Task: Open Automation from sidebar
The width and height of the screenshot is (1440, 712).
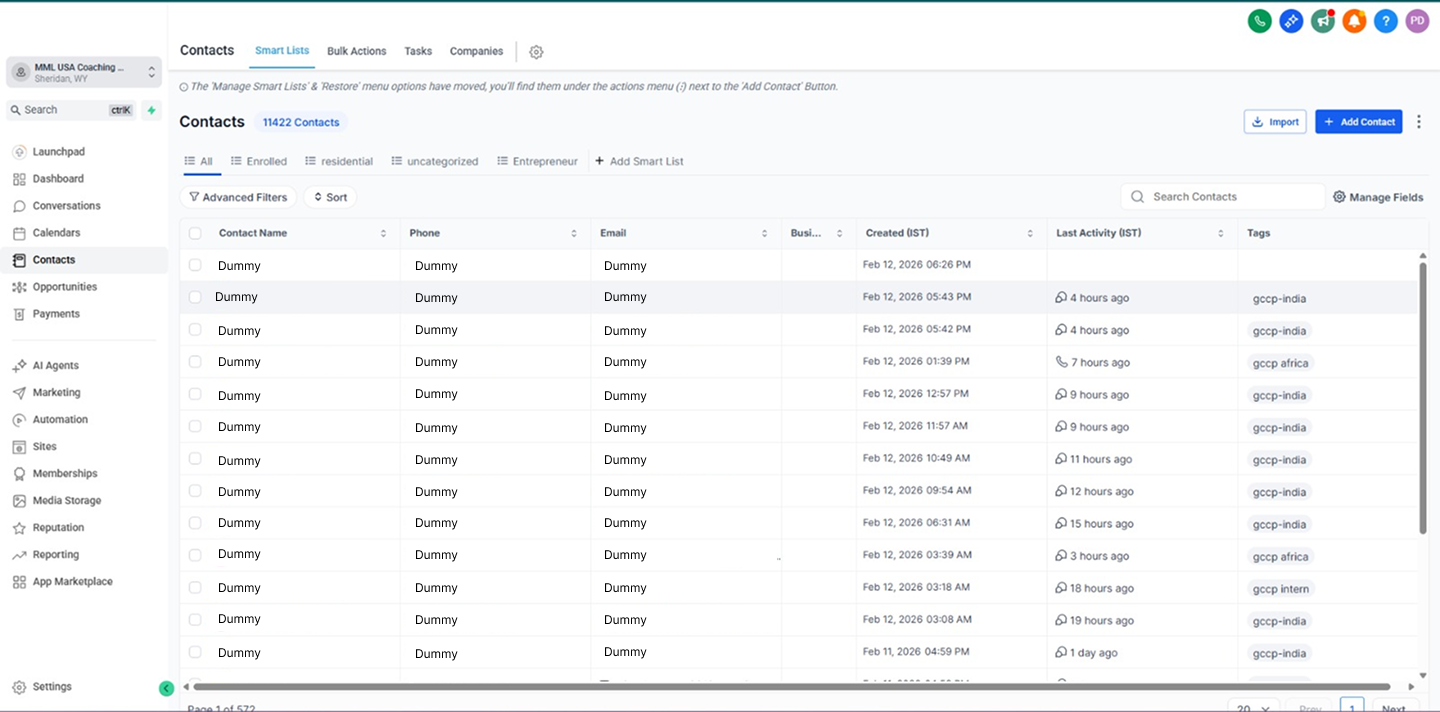Action: coord(60,420)
